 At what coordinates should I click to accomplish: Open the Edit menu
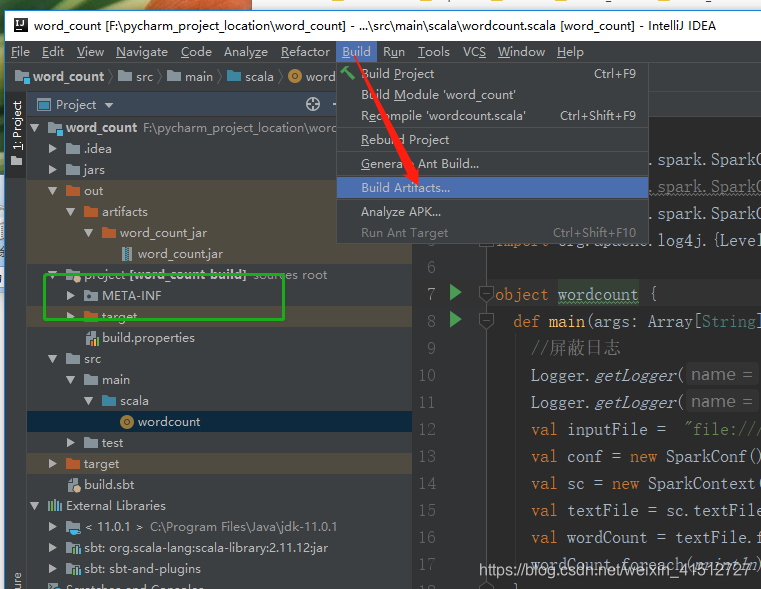[53, 51]
